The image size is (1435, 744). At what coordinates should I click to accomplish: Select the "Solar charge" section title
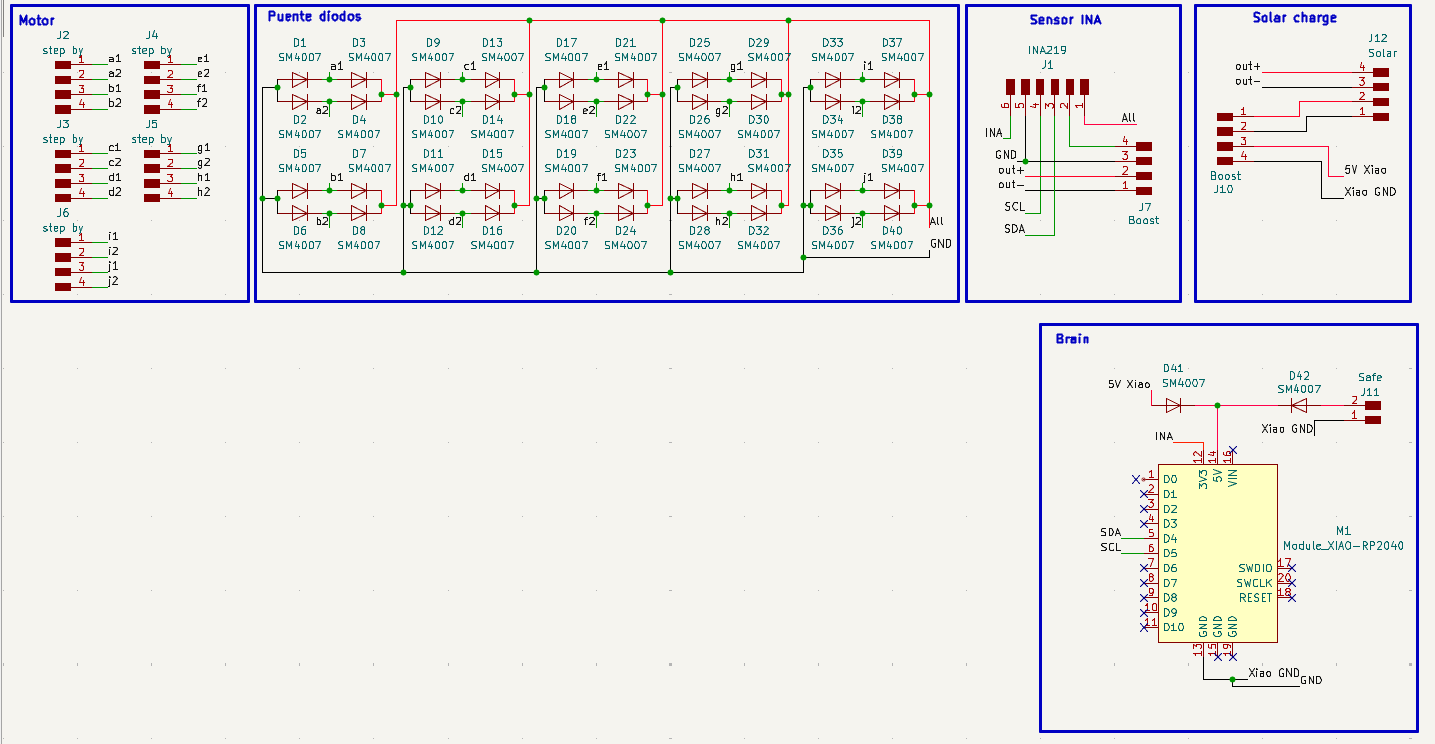pyautogui.click(x=1295, y=18)
